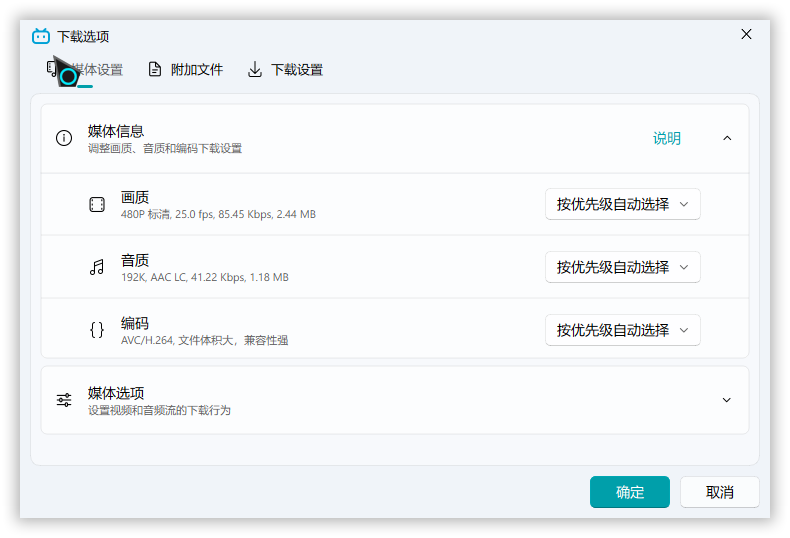Click the download arrow icon for 下载设置

(255, 70)
